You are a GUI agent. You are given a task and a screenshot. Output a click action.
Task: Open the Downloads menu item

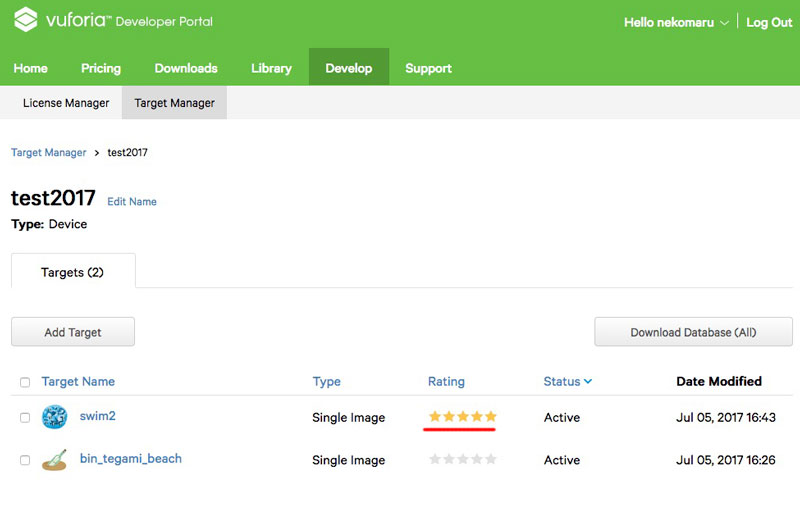[x=186, y=68]
